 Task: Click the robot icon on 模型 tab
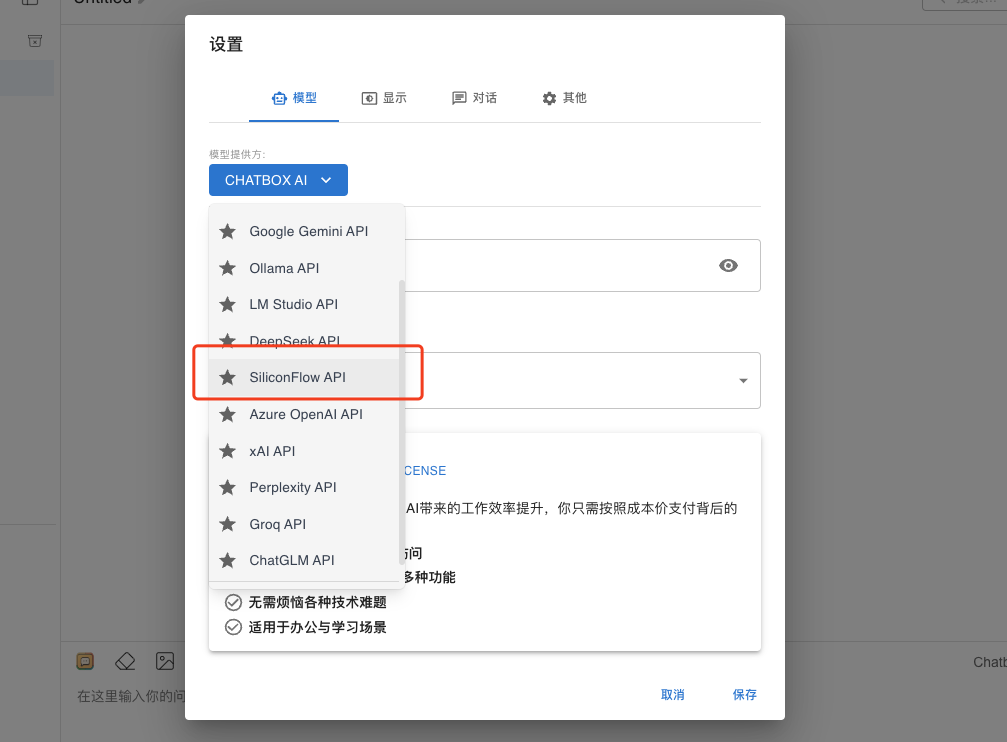click(279, 98)
